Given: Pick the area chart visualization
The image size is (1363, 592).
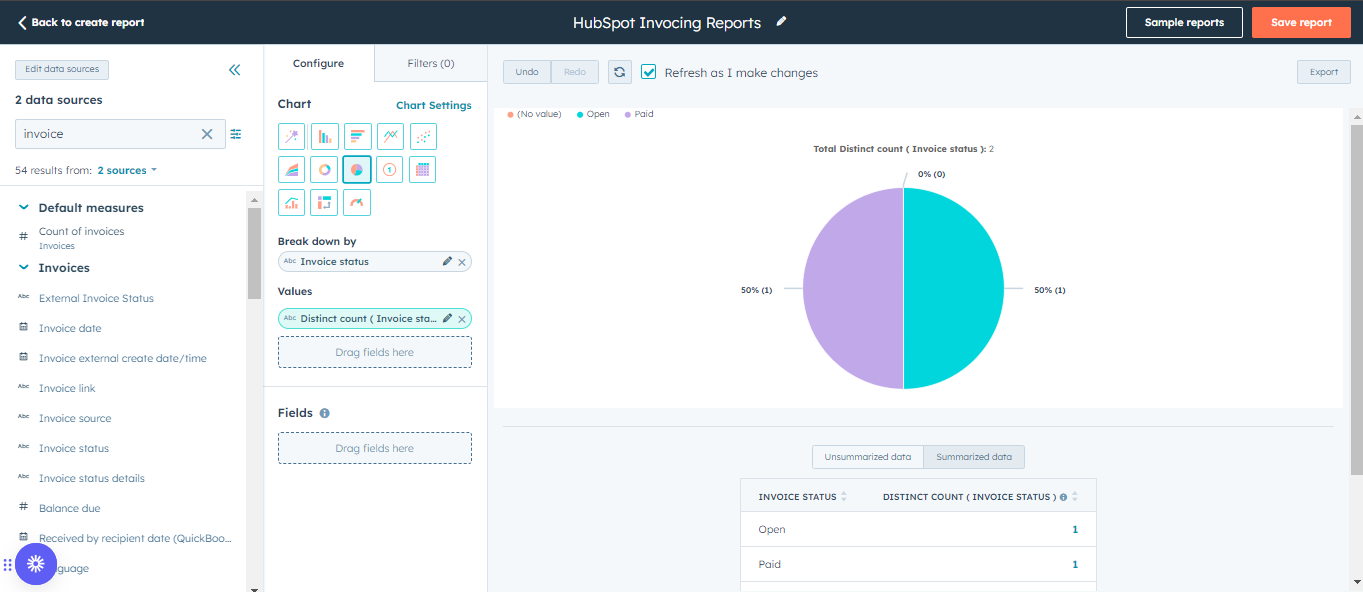Looking at the screenshot, I should point(291,169).
